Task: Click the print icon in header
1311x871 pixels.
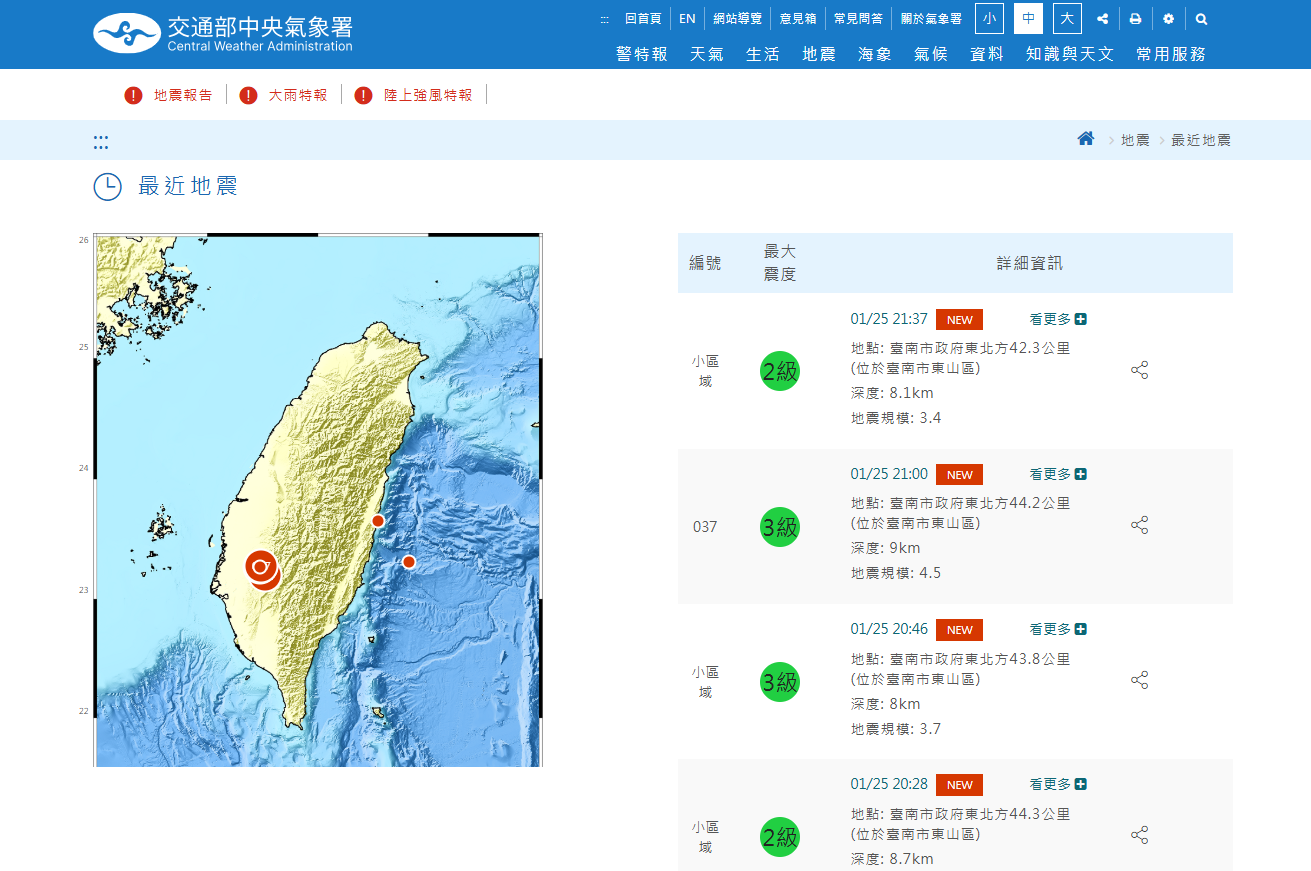Action: pos(1135,19)
